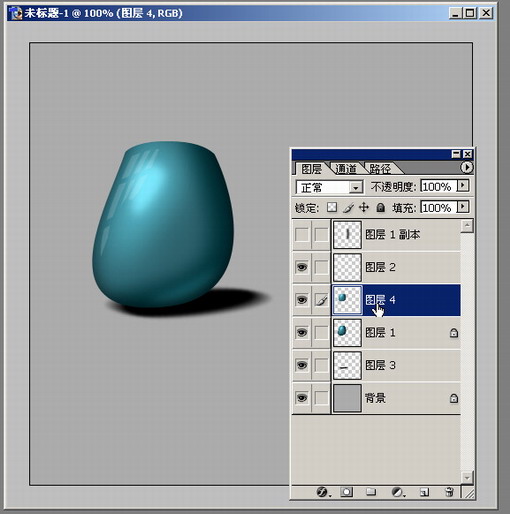Click the layer list scroll down arrow
Viewport: 510px width, 514px height.
467,477
